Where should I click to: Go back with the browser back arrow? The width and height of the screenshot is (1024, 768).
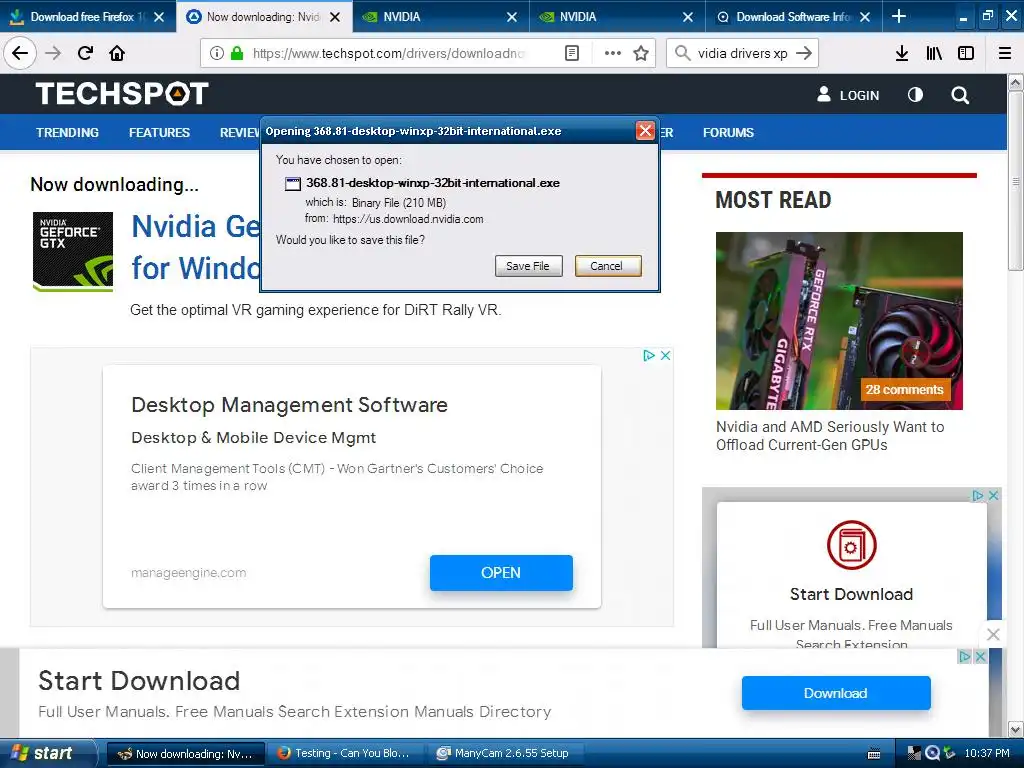20,53
